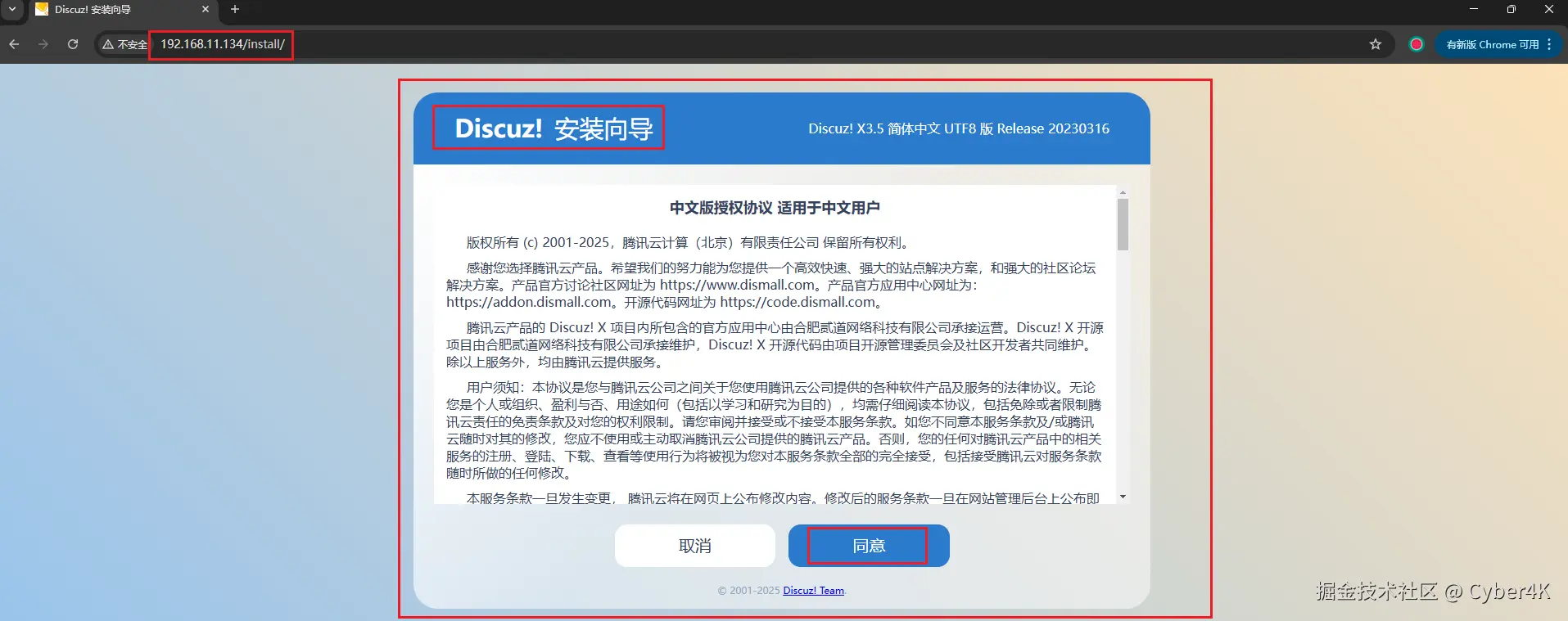The image size is (1568, 621).
Task: Click the heading 中文版授权协议 适用于中文用户
Action: [x=775, y=208]
